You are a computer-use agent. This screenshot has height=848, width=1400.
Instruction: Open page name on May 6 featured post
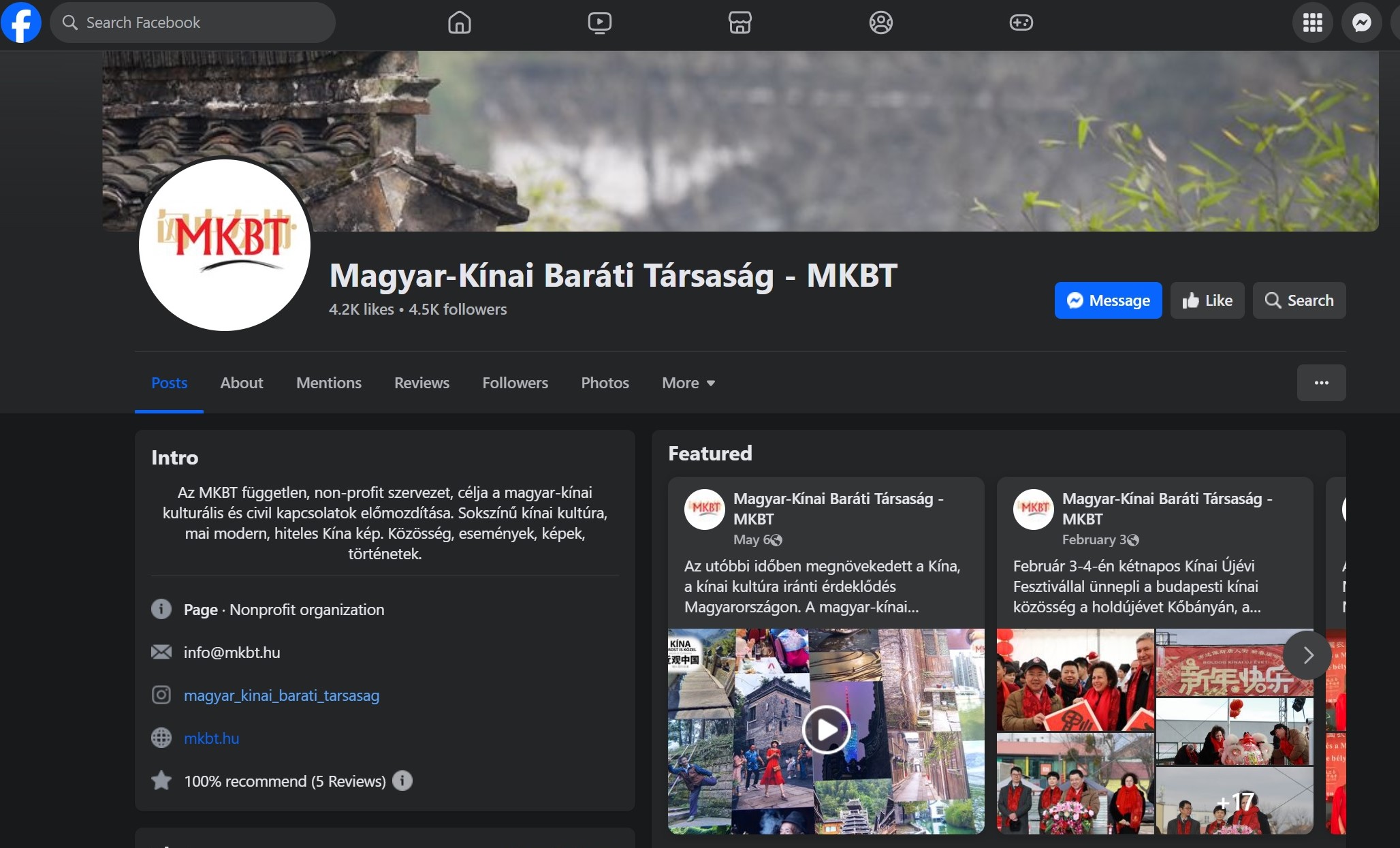tap(838, 509)
